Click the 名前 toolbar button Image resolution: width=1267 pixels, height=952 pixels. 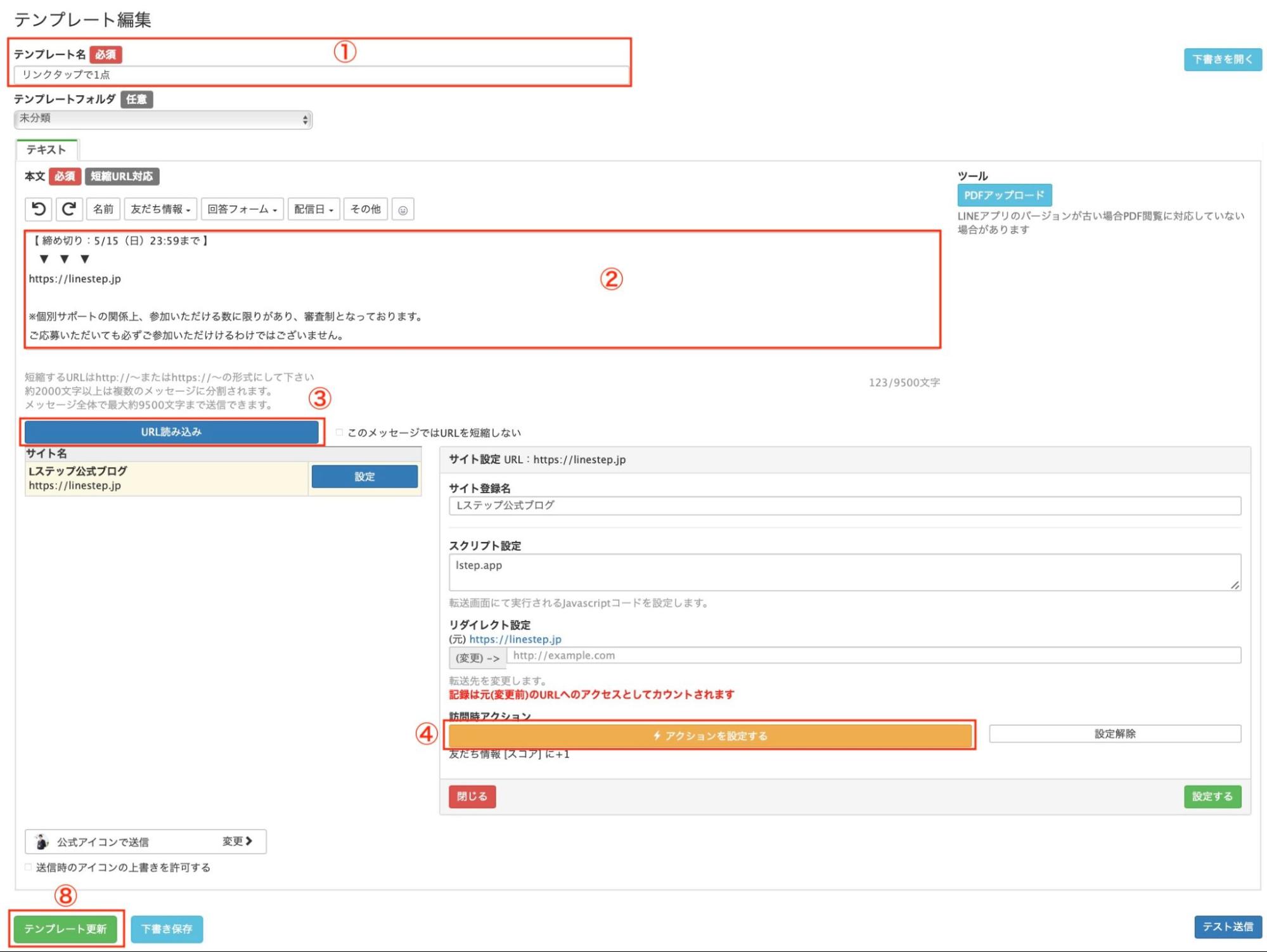tap(103, 209)
